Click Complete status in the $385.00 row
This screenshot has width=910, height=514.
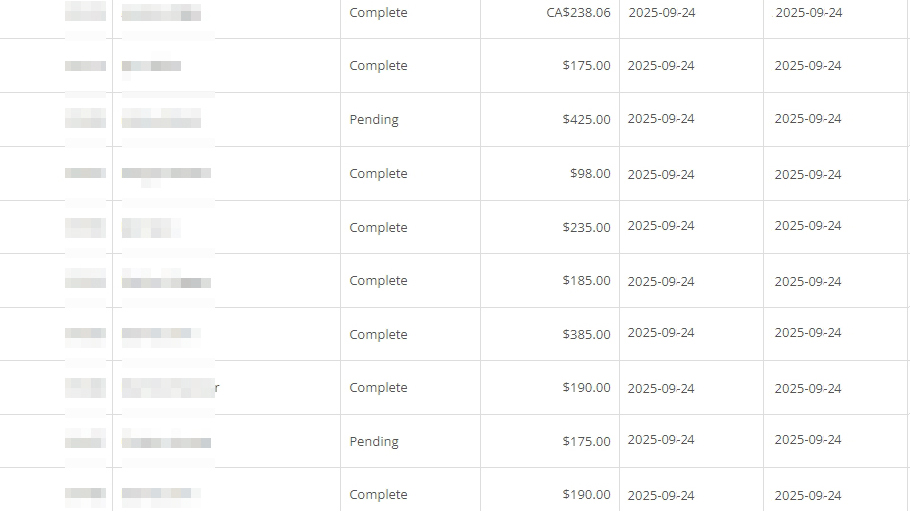[378, 335]
